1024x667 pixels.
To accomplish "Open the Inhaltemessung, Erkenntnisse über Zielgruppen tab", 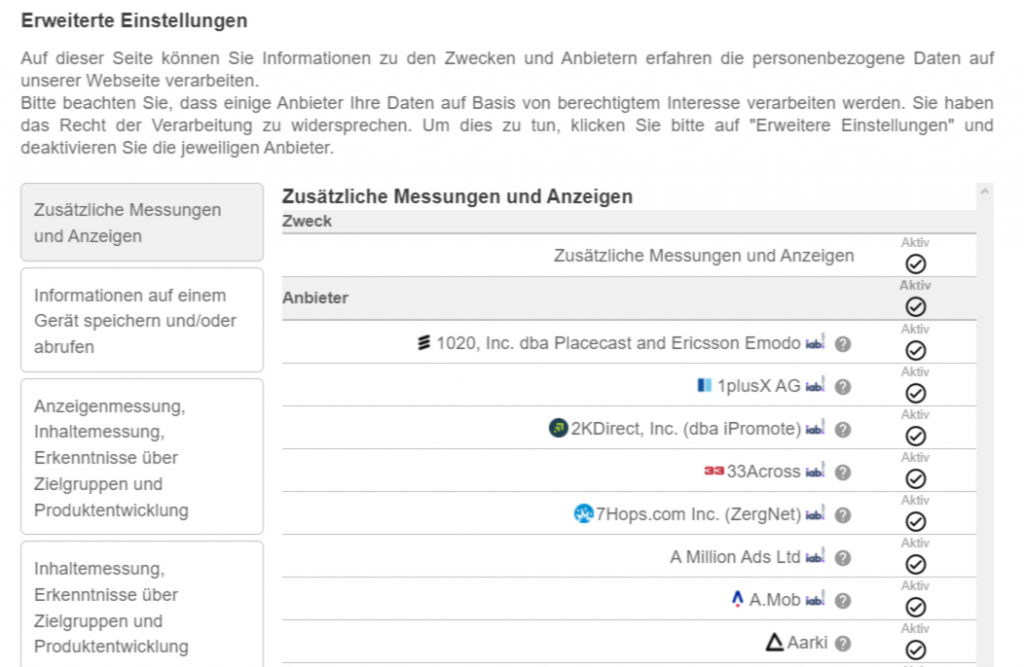I will (142, 606).
